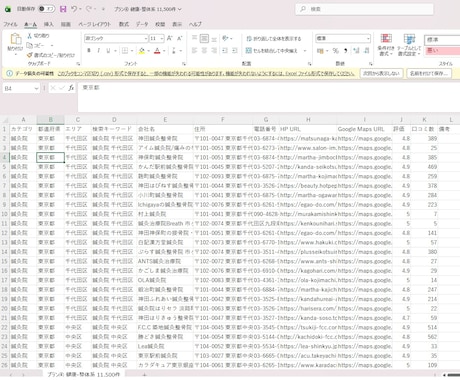The width and height of the screenshot is (460, 380).
Task: Click Wrap Text (折り返して全体を表示する)
Action: coord(274,39)
